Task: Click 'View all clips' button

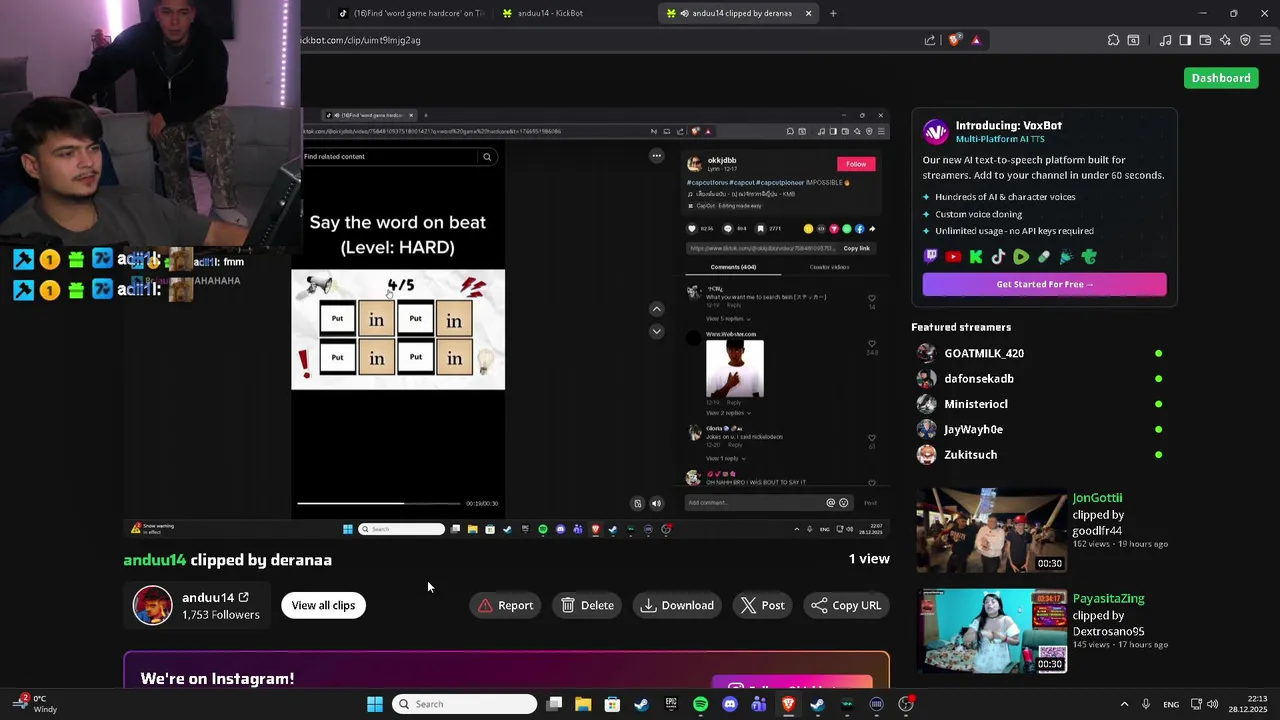Action: click(323, 605)
